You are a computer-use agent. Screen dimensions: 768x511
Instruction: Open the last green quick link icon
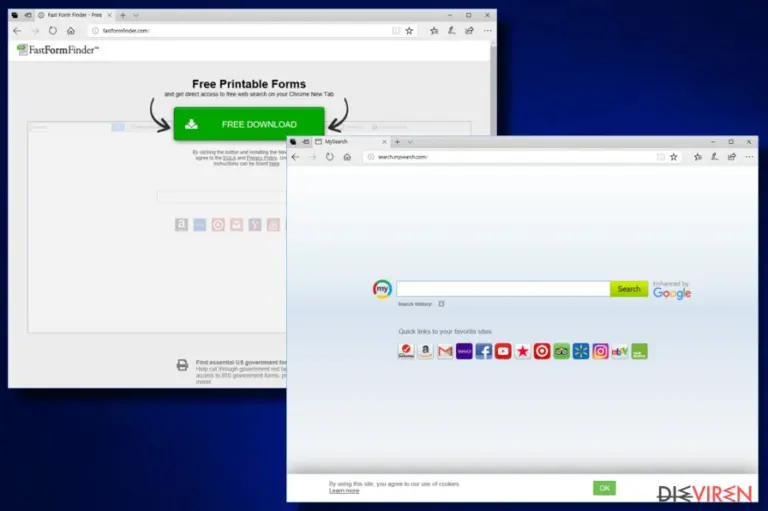[x=639, y=351]
